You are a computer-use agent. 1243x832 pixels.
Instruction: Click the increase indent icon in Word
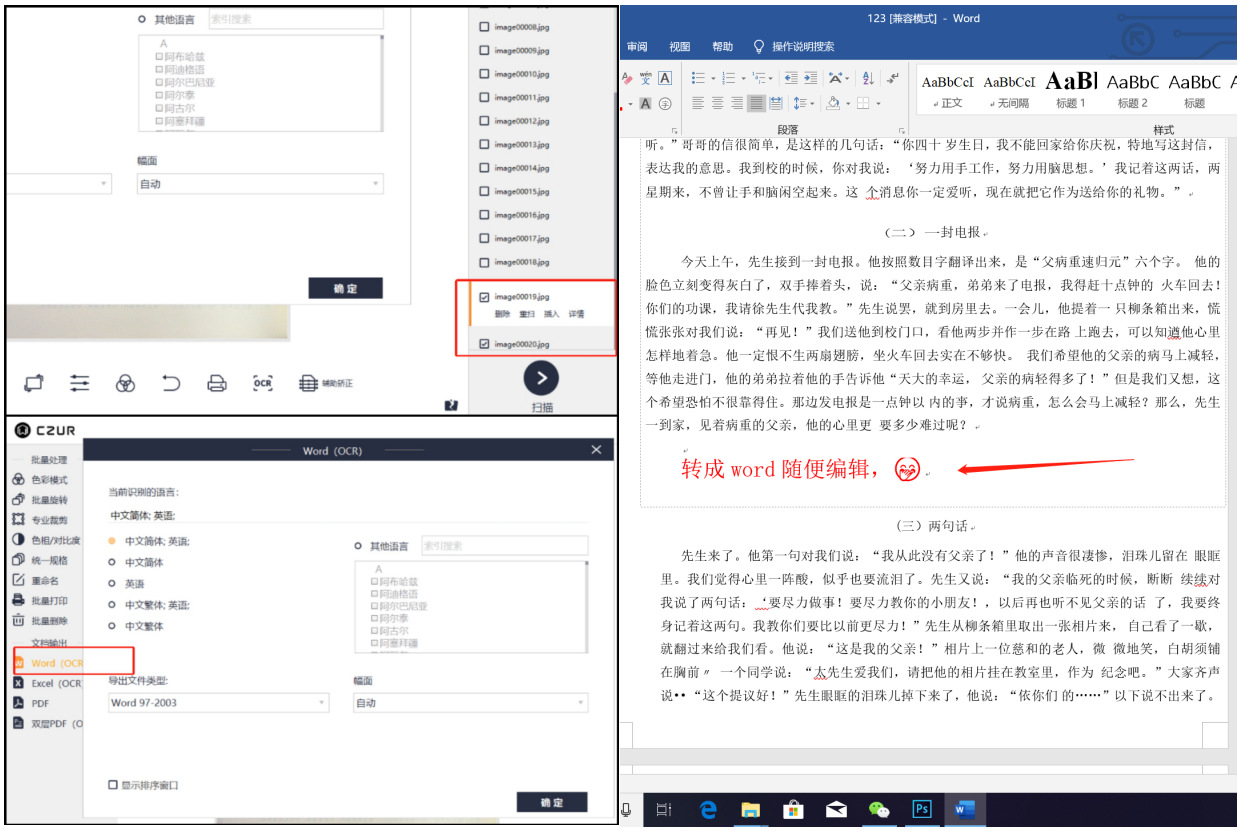[811, 78]
